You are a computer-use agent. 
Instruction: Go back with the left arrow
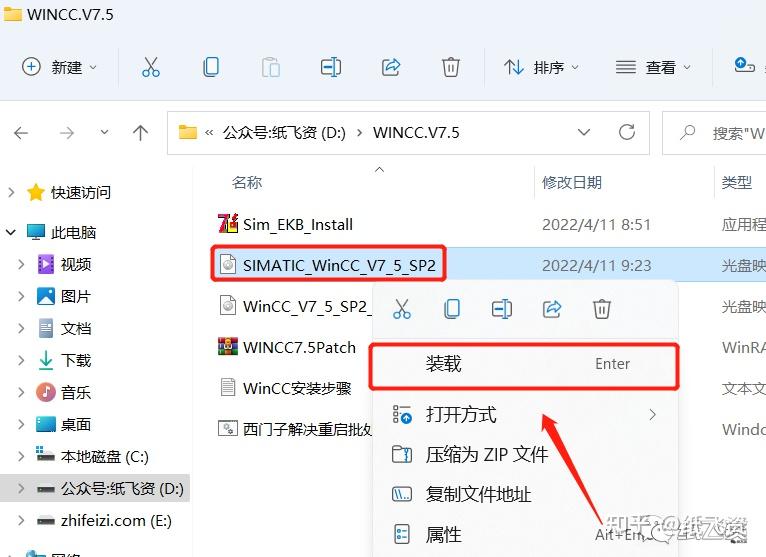(21, 133)
